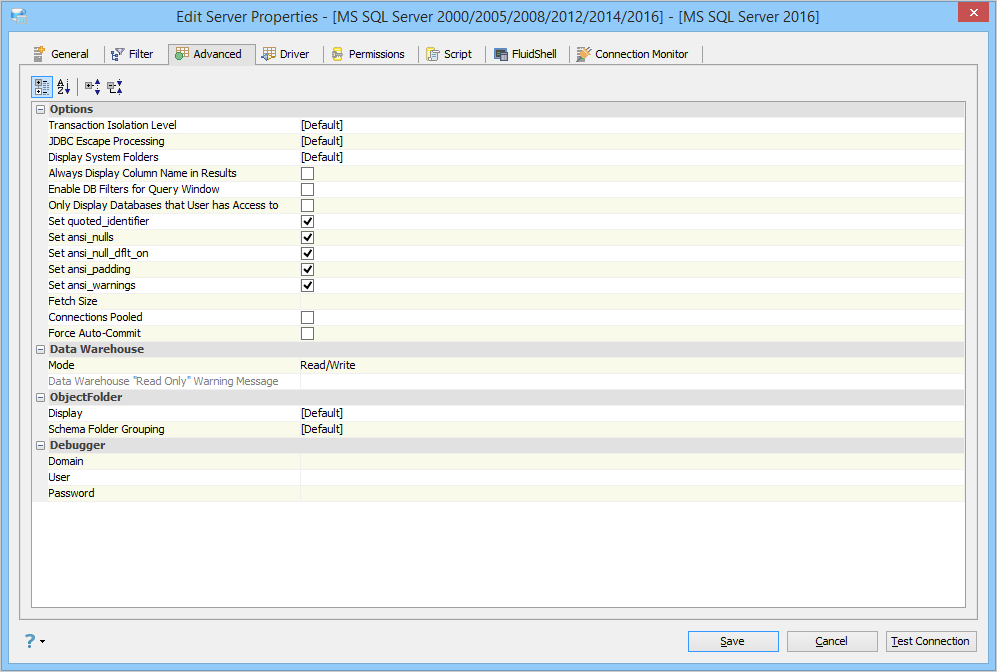Viewport: 997px width, 672px height.
Task: Open Transaction Isolation Level value dropdown
Action: click(632, 125)
